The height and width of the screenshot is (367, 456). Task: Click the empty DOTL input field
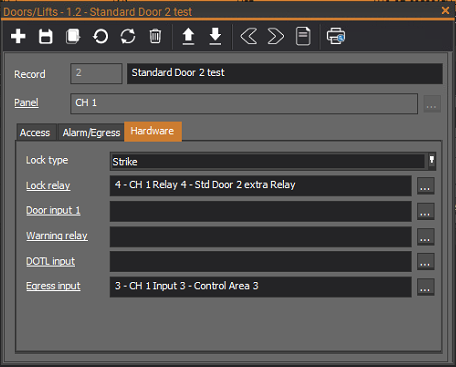(x=261, y=262)
